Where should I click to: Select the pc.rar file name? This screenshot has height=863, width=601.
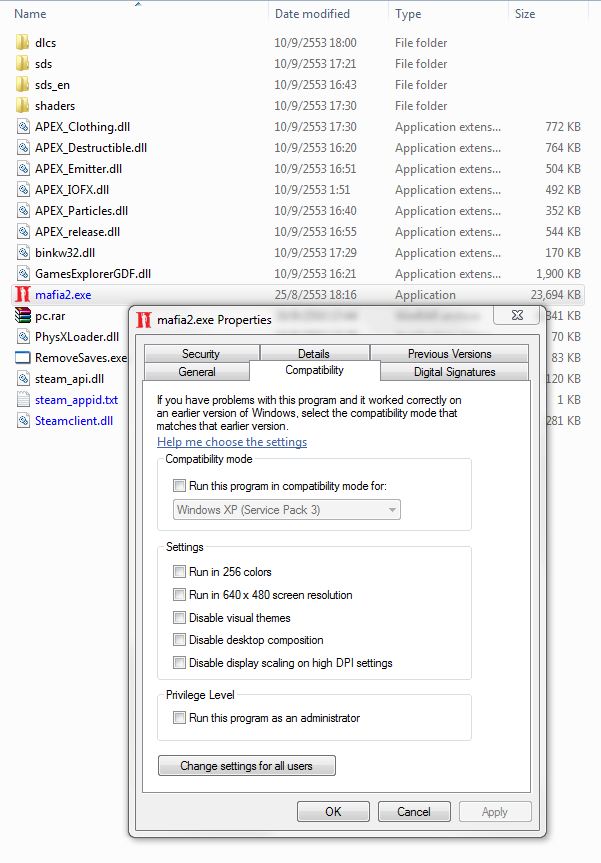(50, 316)
